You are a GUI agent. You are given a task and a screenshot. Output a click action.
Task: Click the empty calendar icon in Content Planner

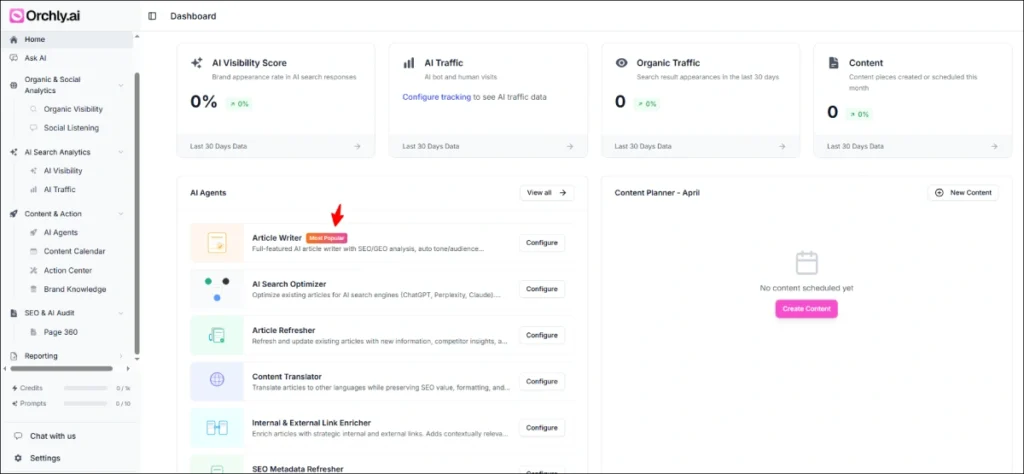tap(807, 262)
